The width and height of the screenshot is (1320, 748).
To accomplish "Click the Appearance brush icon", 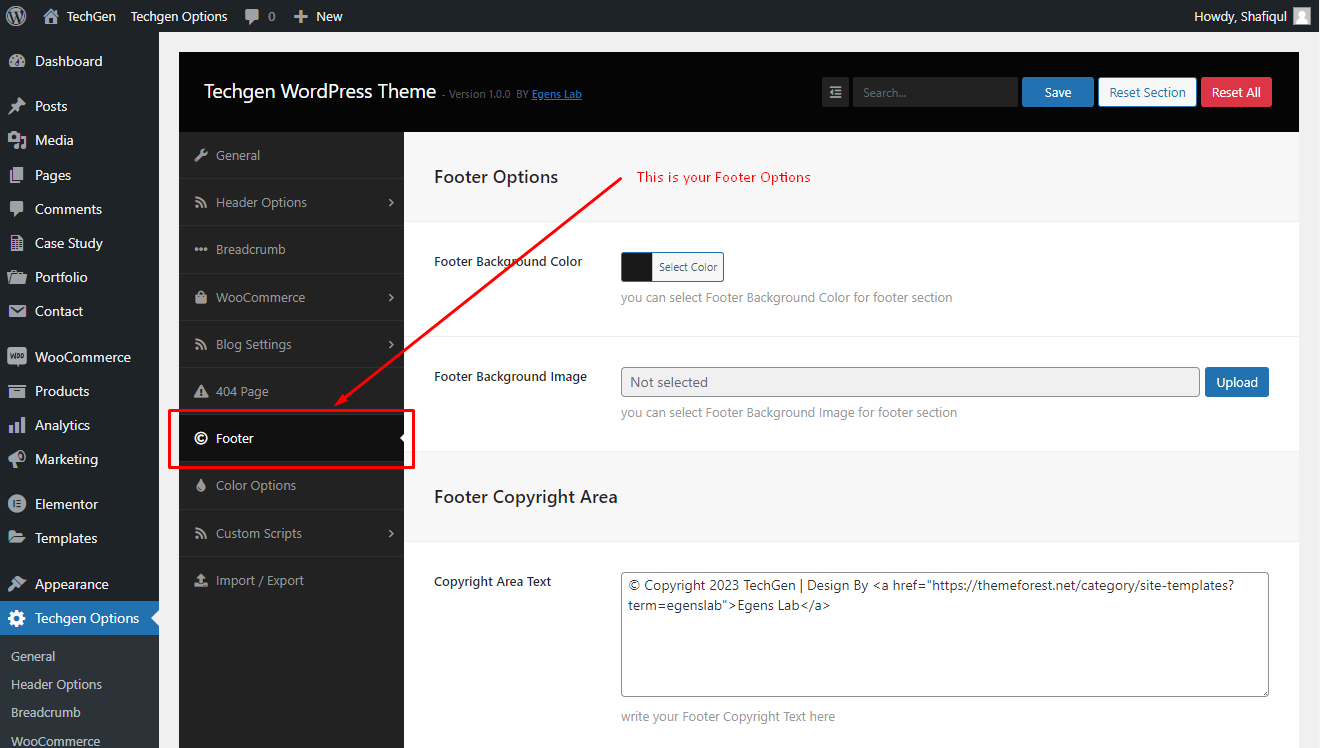I will (x=17, y=584).
